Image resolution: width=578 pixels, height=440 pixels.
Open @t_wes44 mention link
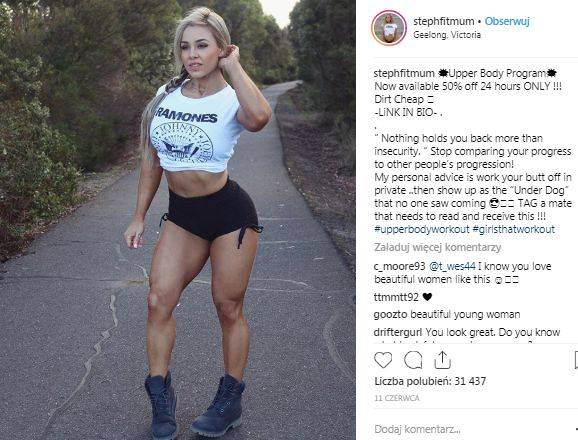pyautogui.click(x=452, y=266)
